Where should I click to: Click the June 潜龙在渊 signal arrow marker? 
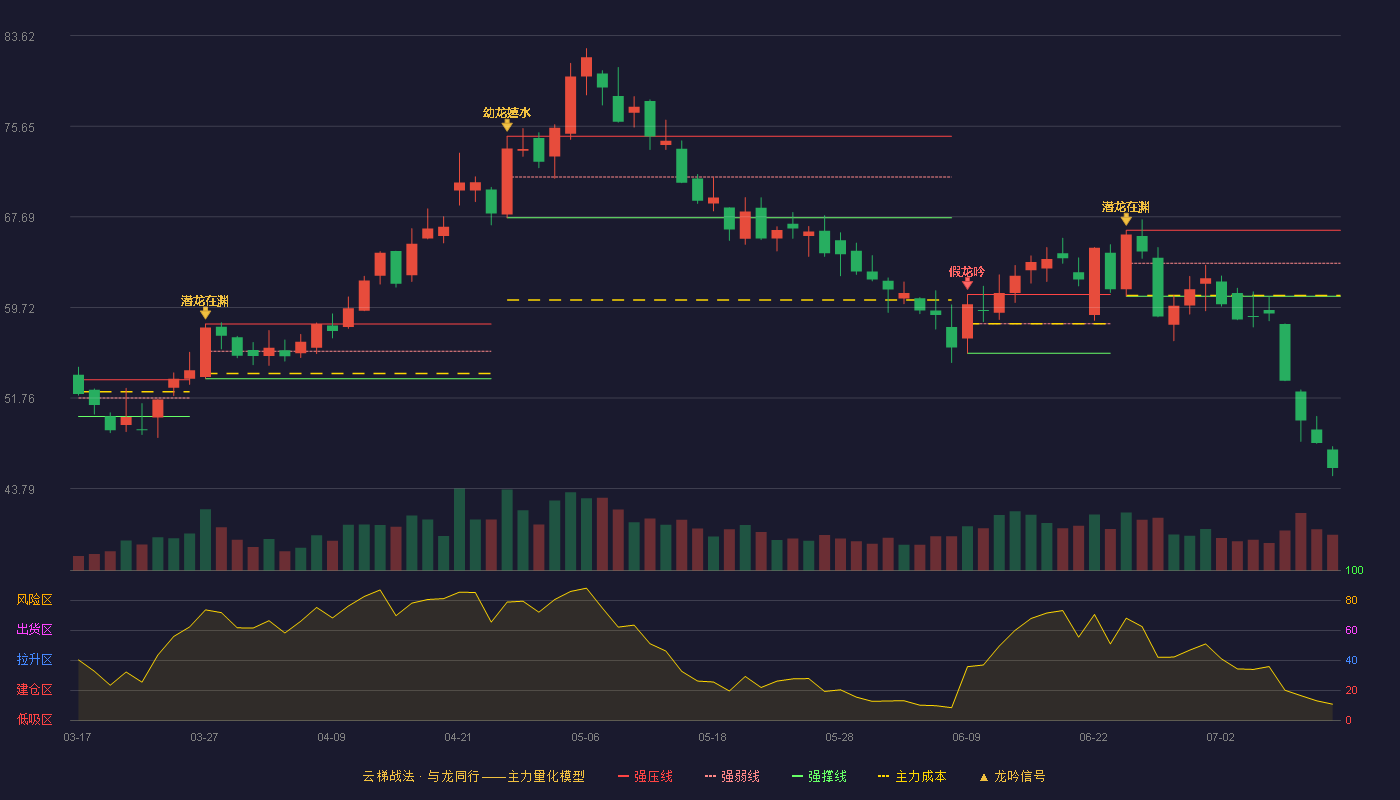pos(1126,219)
